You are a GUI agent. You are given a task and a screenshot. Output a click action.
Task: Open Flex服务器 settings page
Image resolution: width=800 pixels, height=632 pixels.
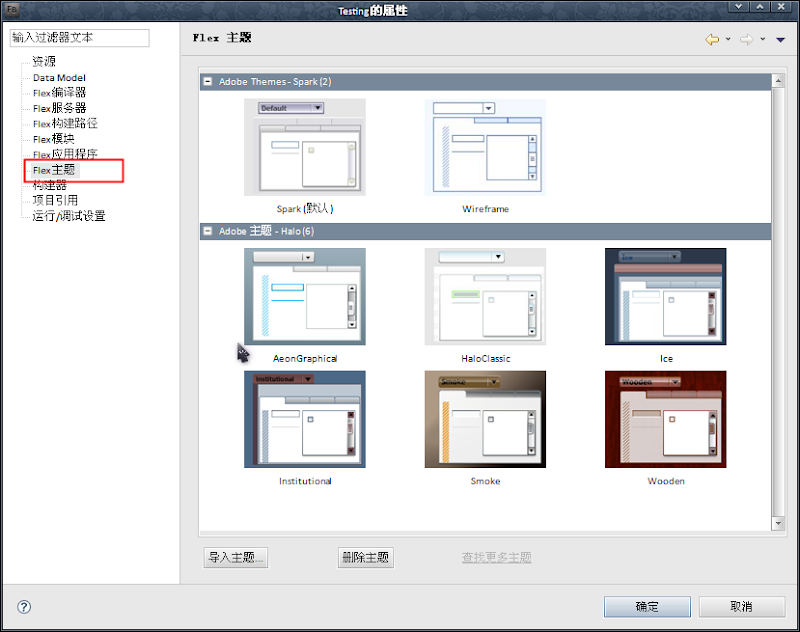pos(59,108)
